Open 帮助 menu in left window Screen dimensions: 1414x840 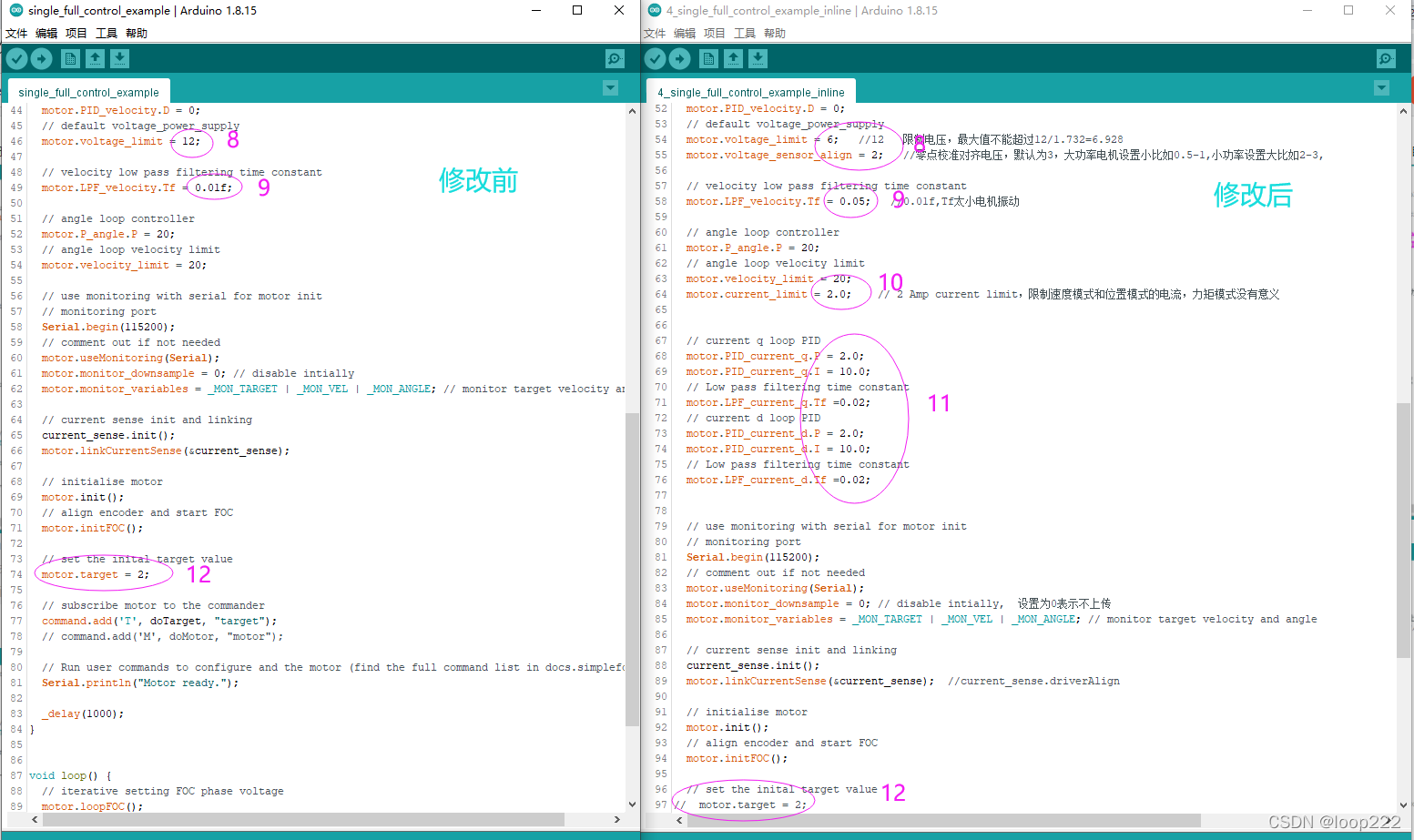coord(137,34)
